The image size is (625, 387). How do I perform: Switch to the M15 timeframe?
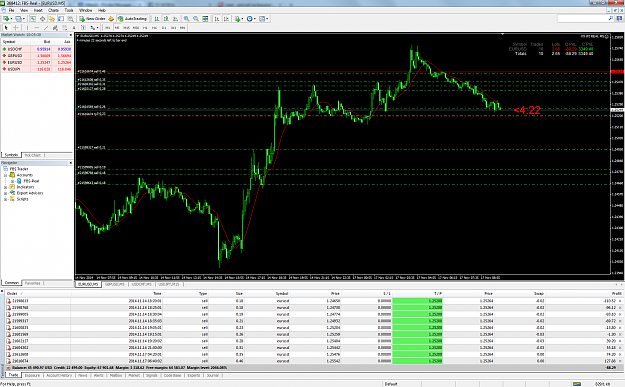pos(126,28)
